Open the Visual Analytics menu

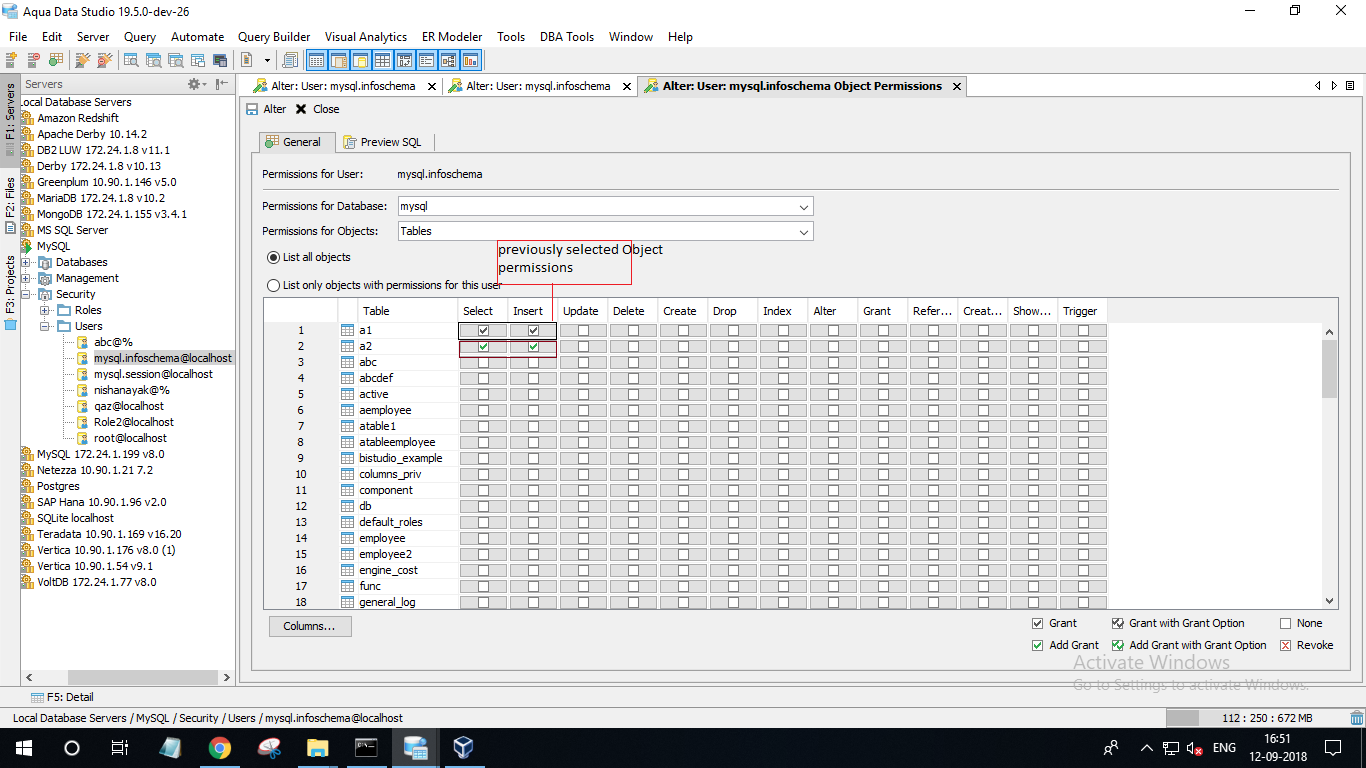click(366, 36)
